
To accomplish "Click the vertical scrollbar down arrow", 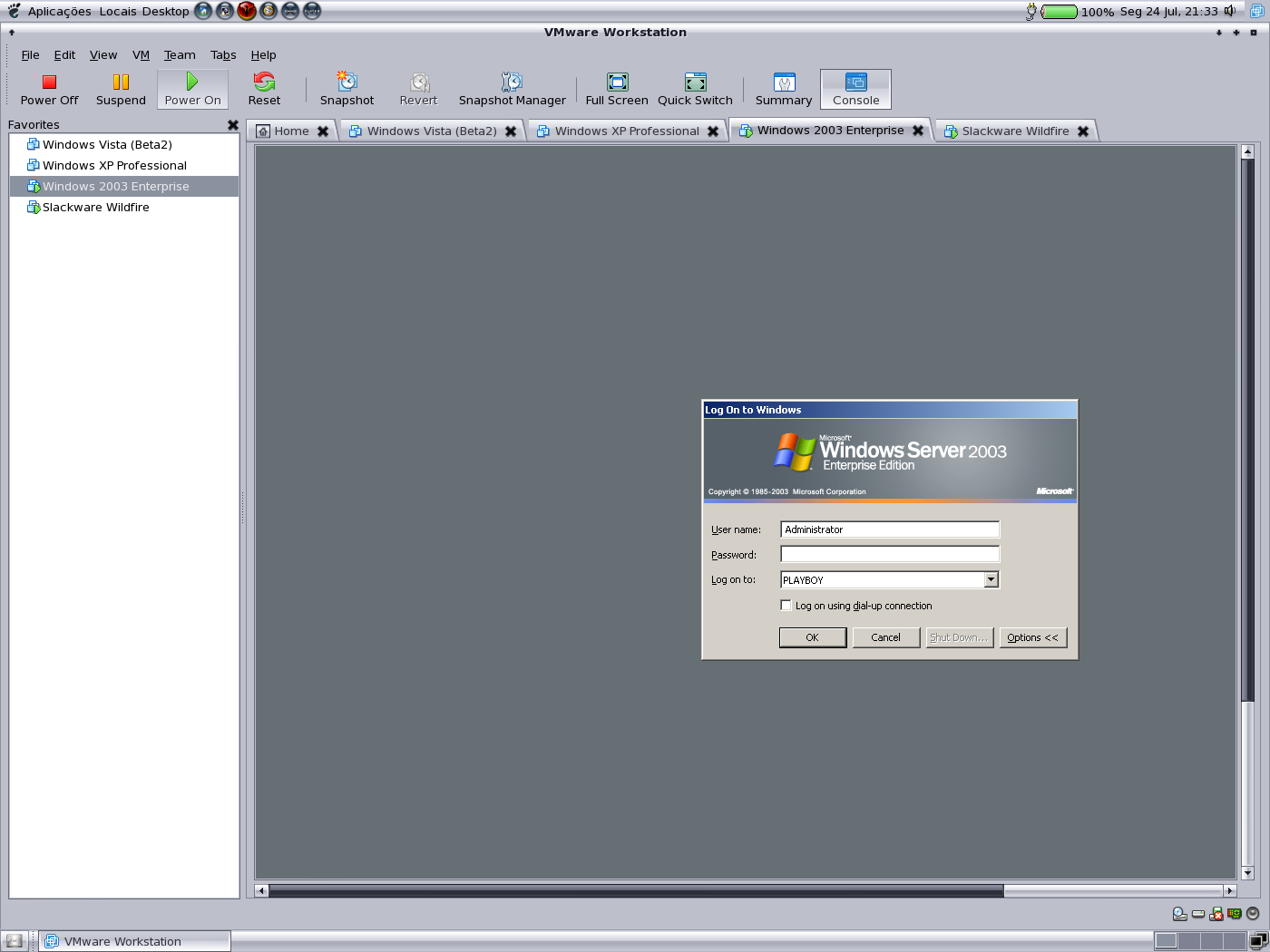I will pyautogui.click(x=1247, y=873).
